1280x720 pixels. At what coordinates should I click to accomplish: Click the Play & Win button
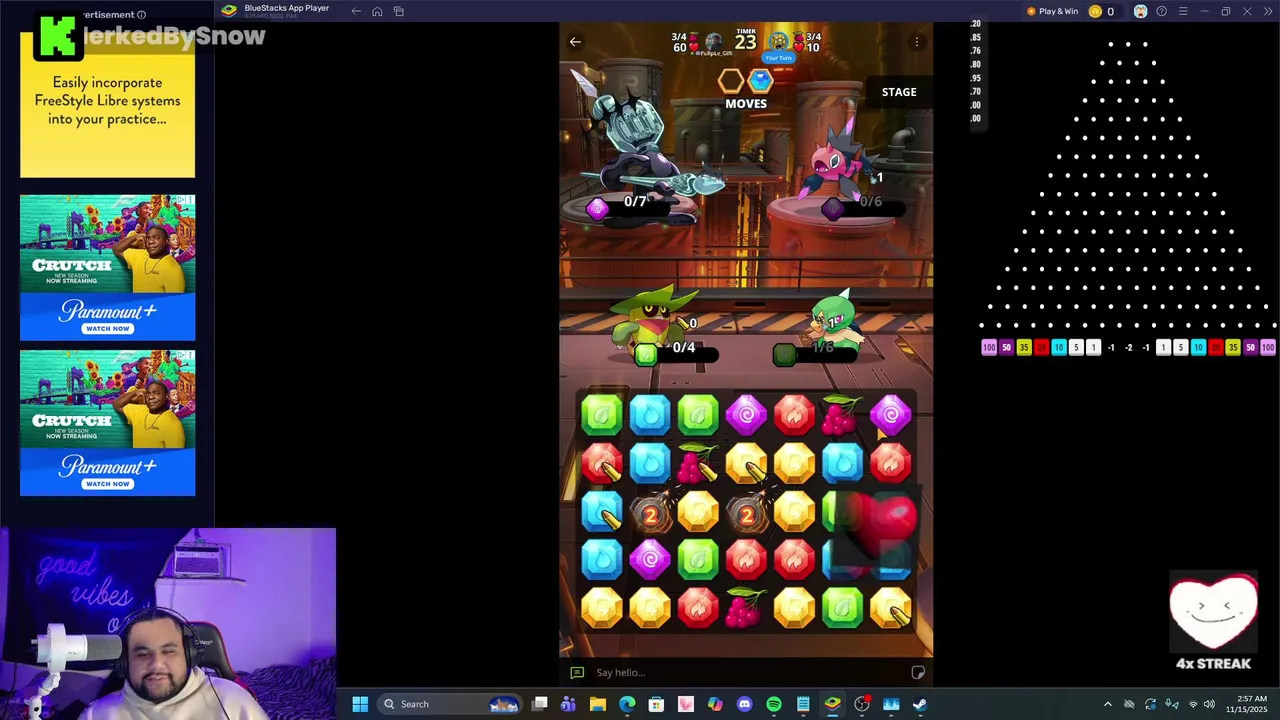click(x=1052, y=11)
